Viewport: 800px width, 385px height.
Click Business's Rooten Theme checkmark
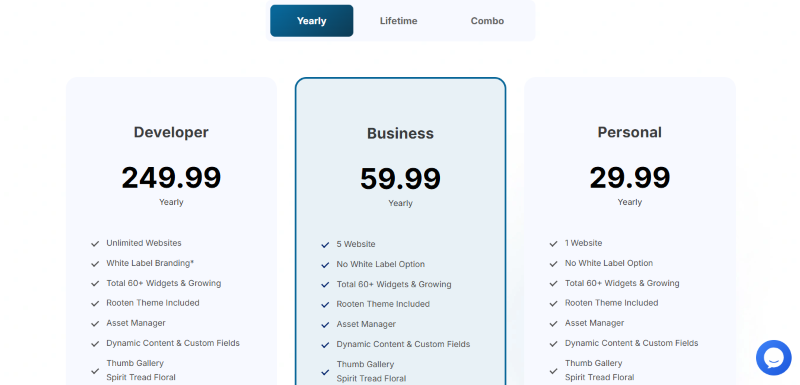point(325,304)
